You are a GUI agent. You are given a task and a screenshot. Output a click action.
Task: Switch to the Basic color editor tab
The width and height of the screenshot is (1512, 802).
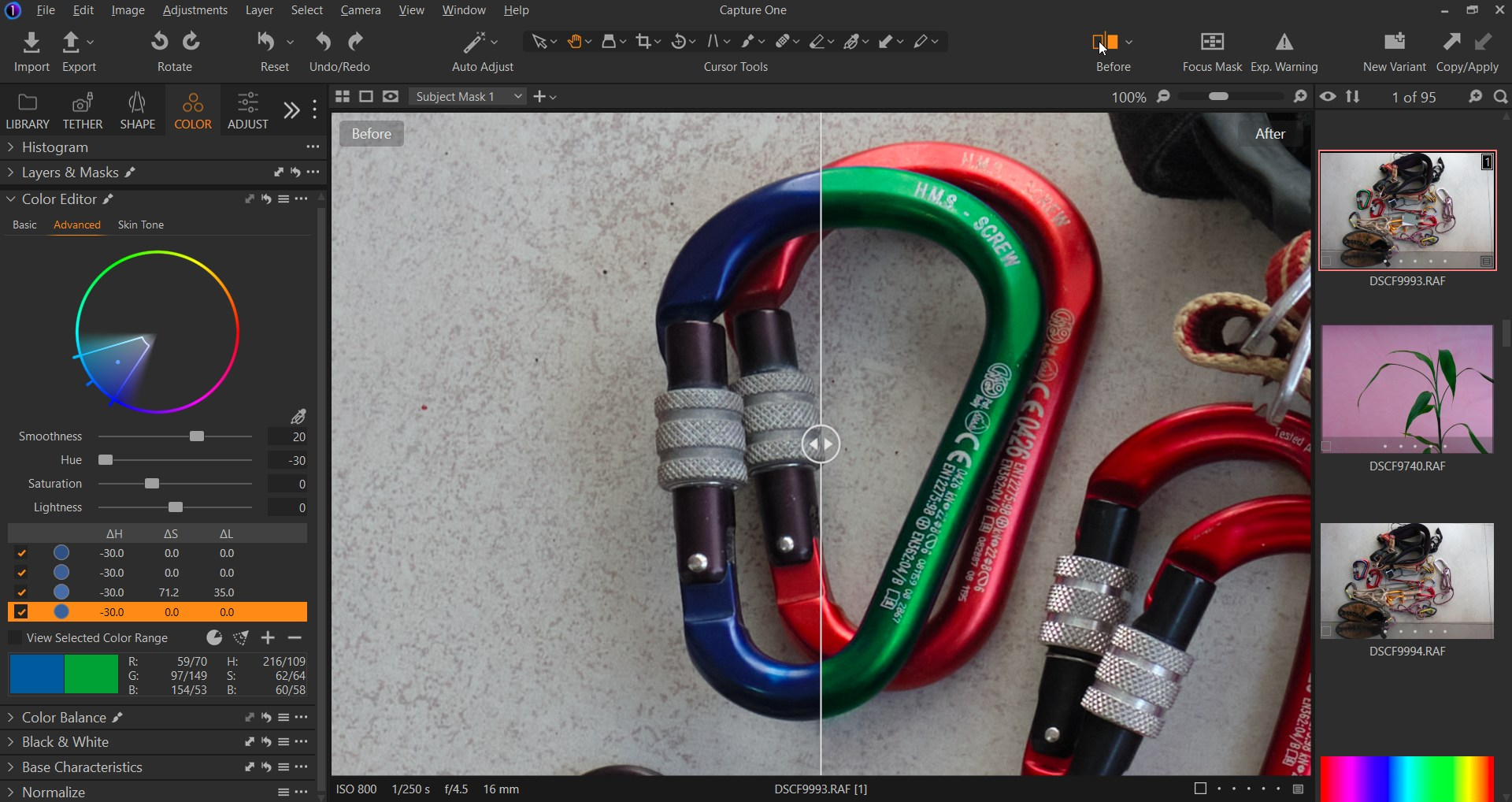click(24, 225)
